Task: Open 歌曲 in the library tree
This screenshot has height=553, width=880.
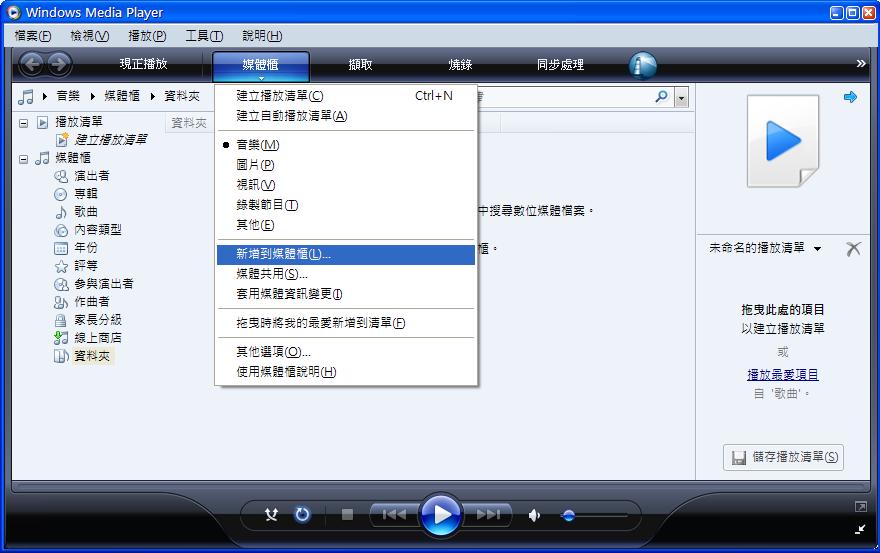Action: 86,212
